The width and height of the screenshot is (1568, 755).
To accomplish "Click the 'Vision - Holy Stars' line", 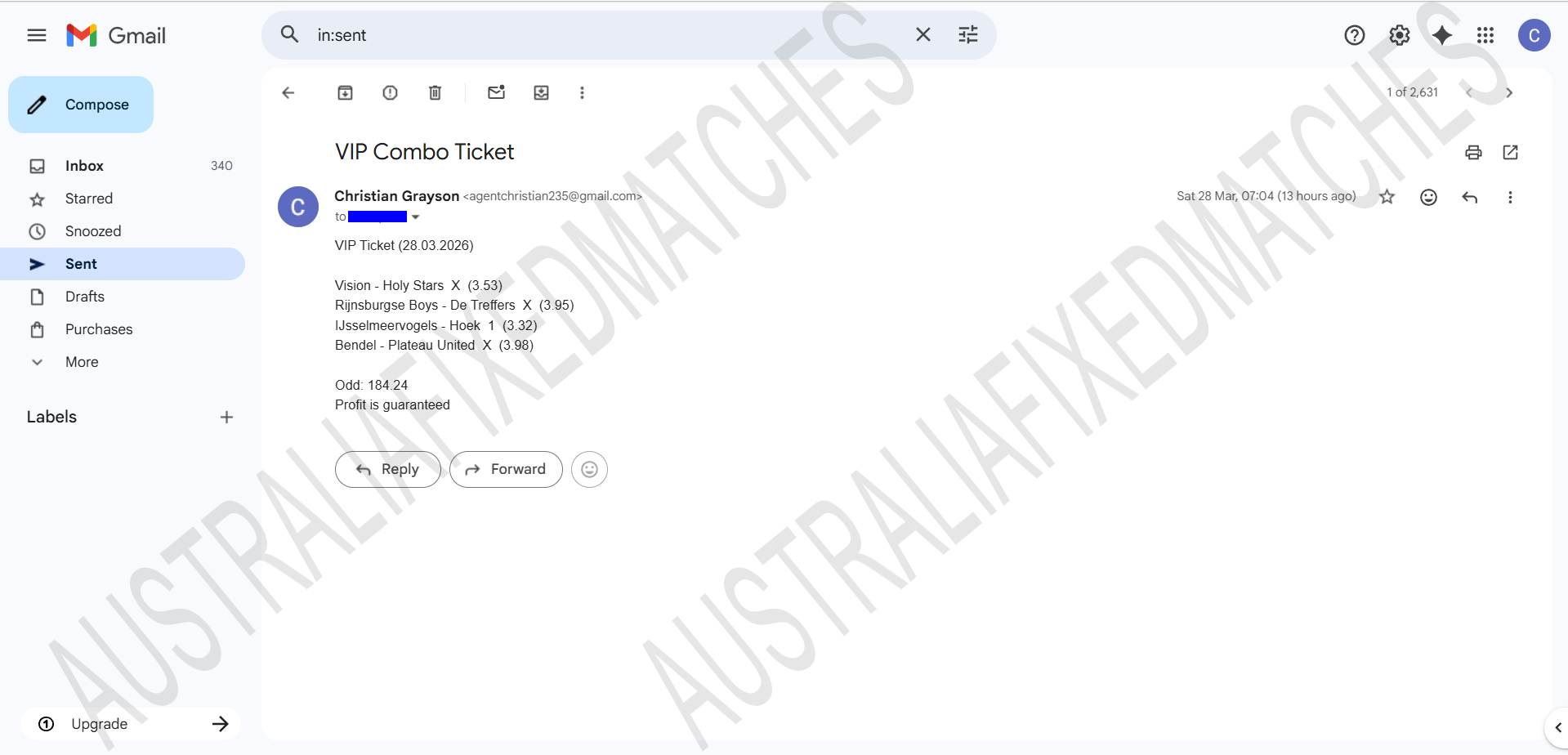I will coord(418,285).
